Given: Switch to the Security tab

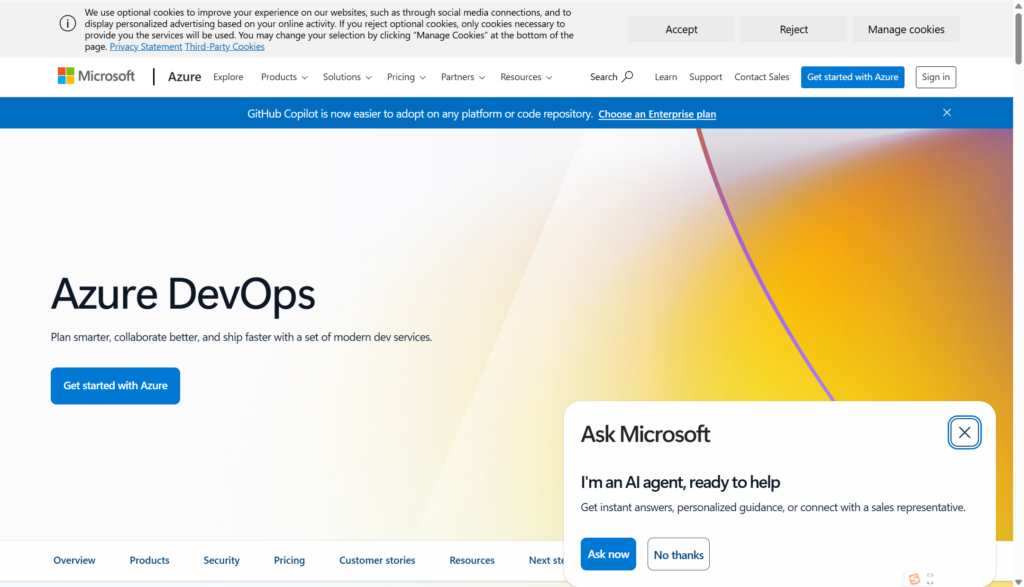Looking at the screenshot, I should (x=221, y=560).
